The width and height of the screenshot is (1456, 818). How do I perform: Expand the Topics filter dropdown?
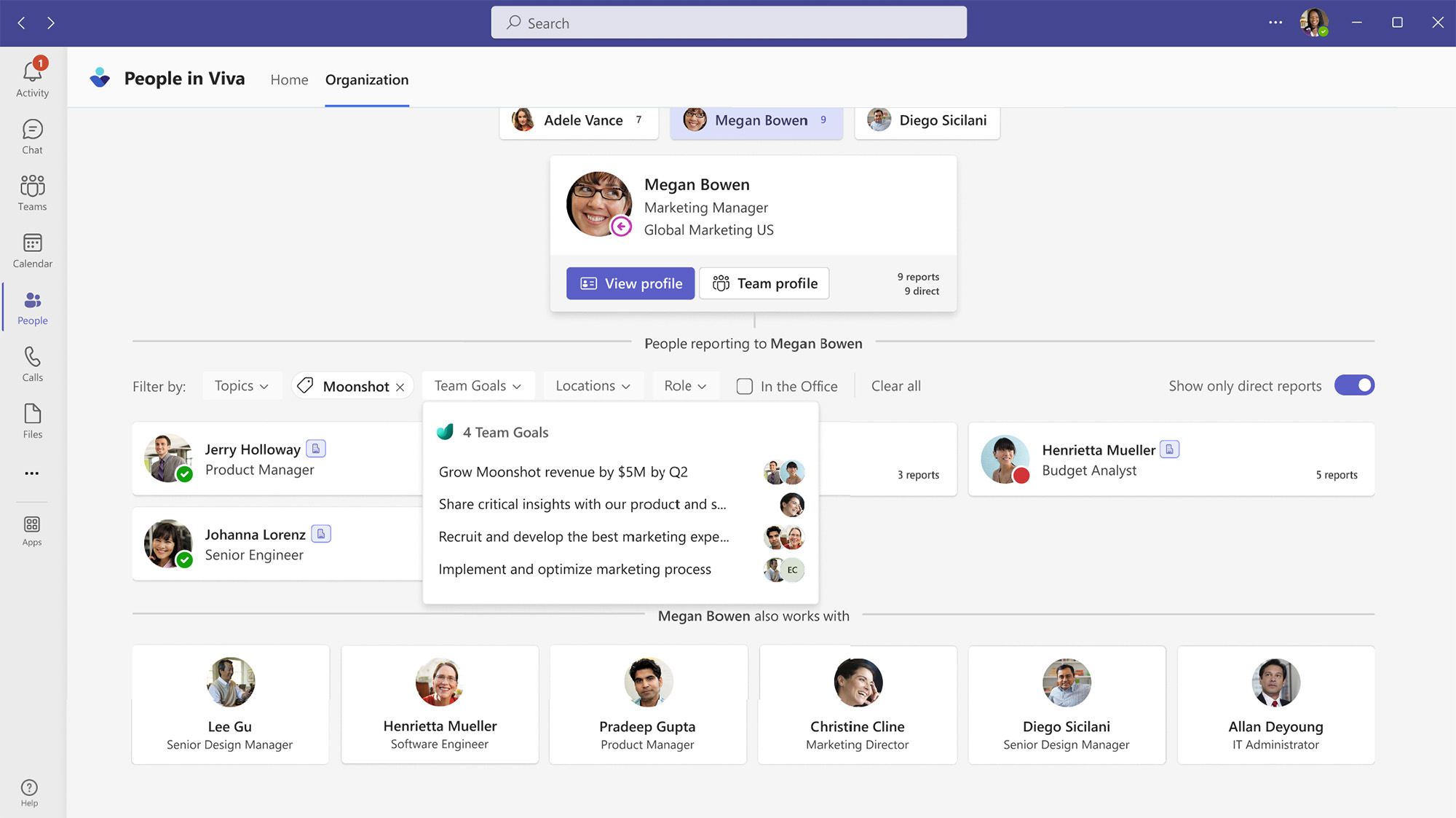tap(241, 386)
